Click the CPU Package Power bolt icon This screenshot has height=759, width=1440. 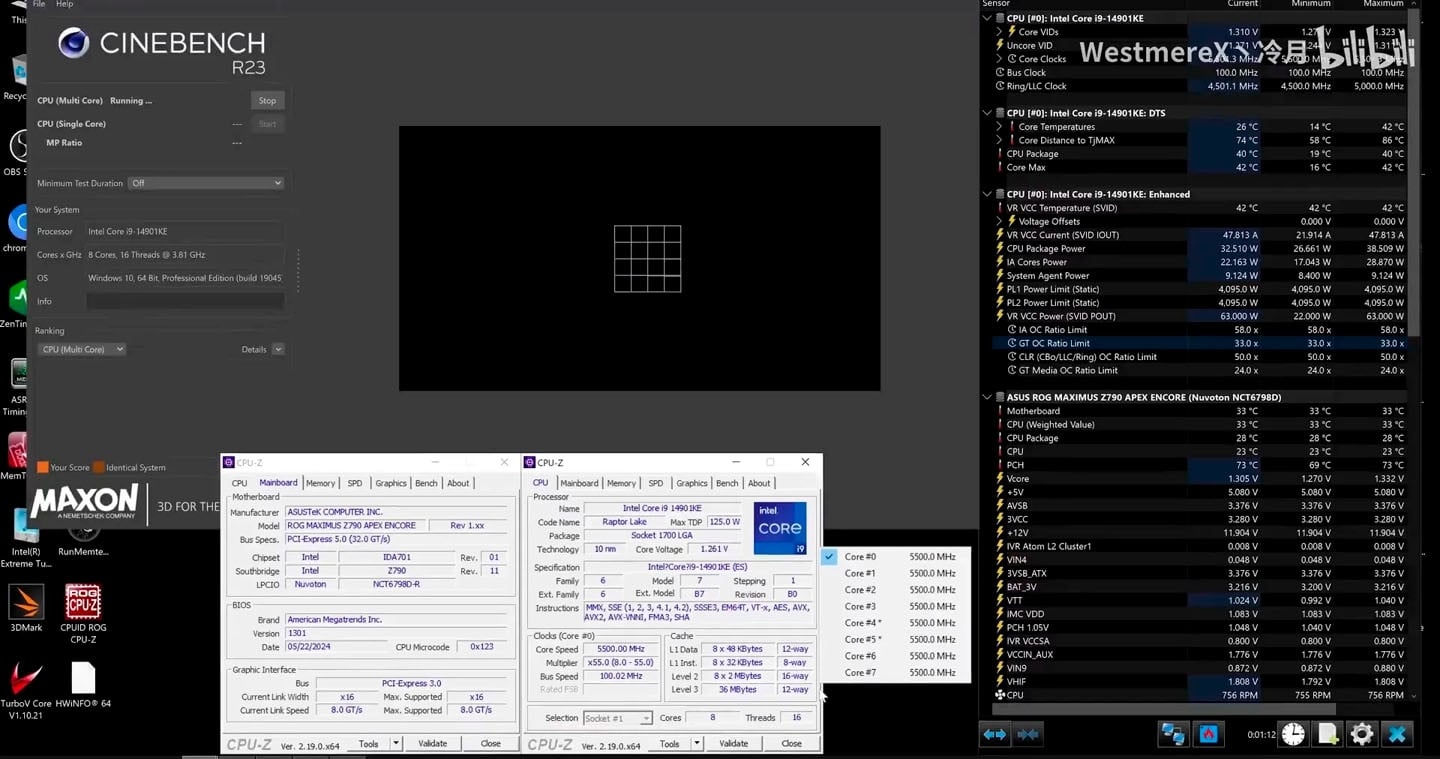pyautogui.click(x=999, y=249)
